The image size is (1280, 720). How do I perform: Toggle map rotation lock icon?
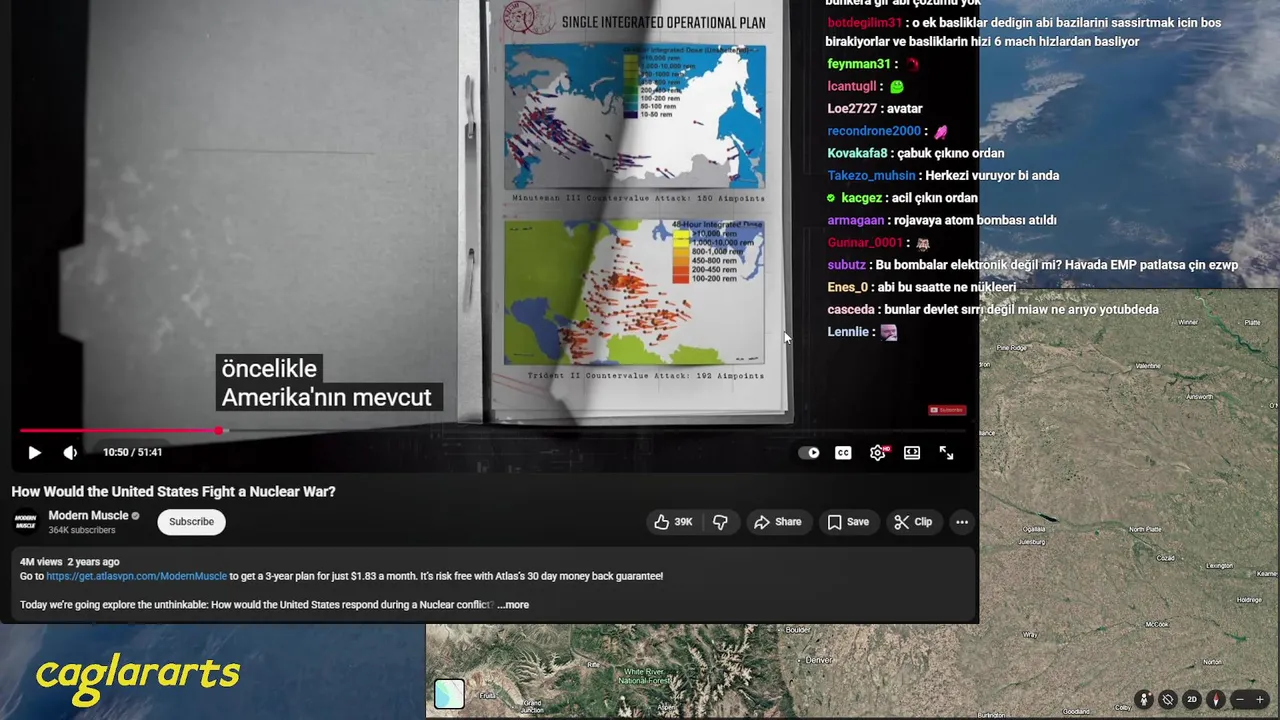pyautogui.click(x=1168, y=700)
